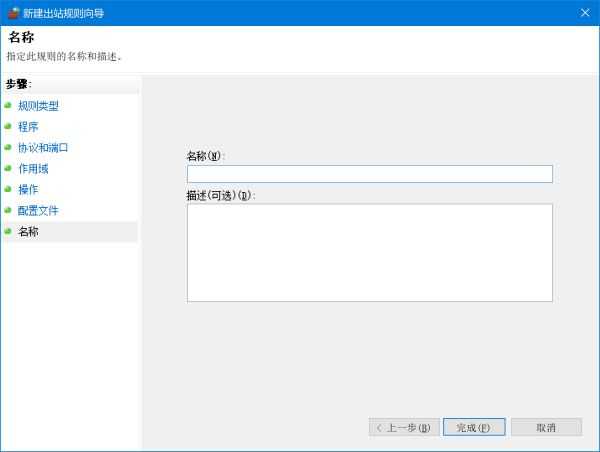Open the 程序 step label
This screenshot has width=600, height=452.
[28, 127]
